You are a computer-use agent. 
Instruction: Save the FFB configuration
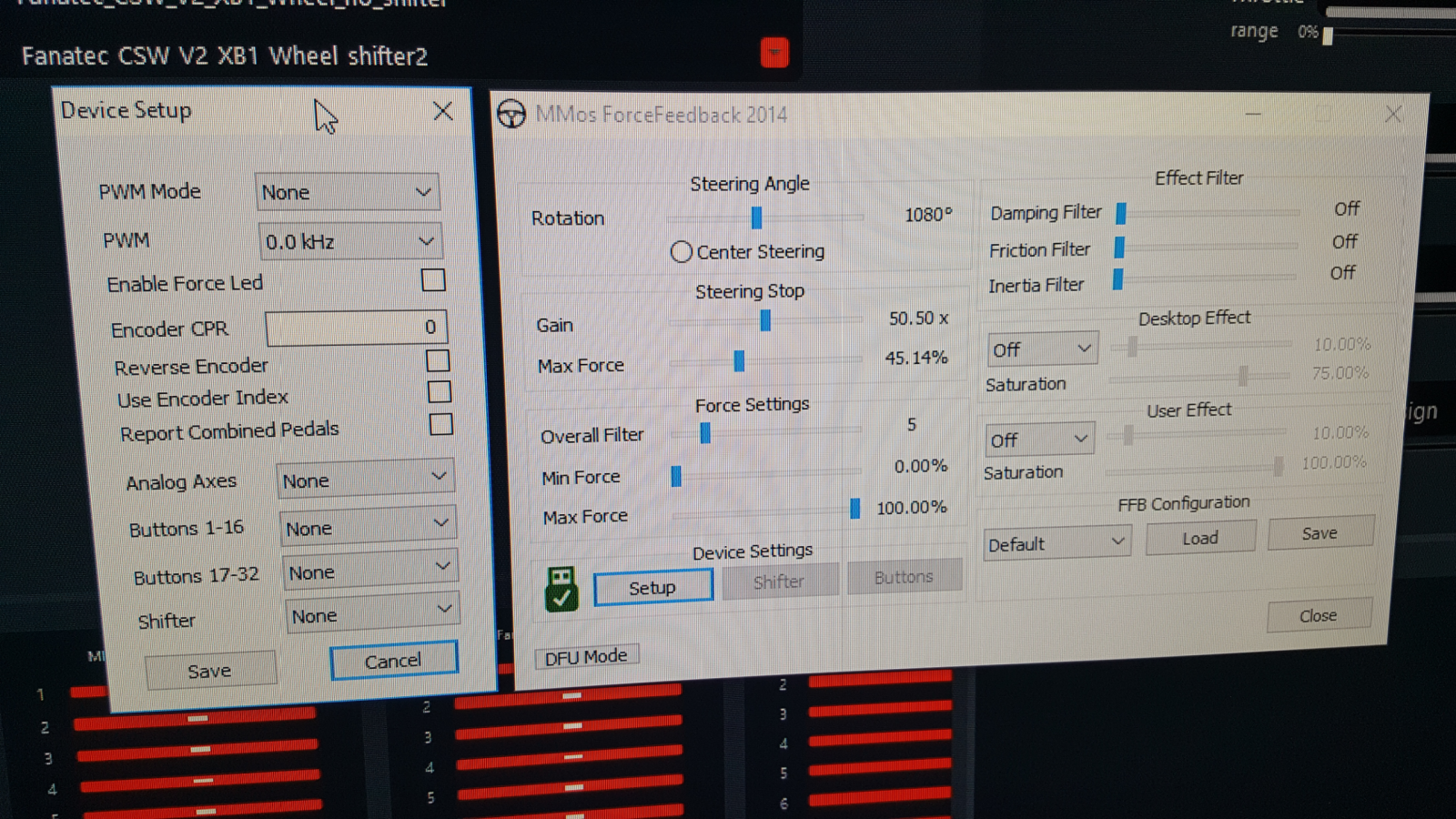click(1320, 532)
